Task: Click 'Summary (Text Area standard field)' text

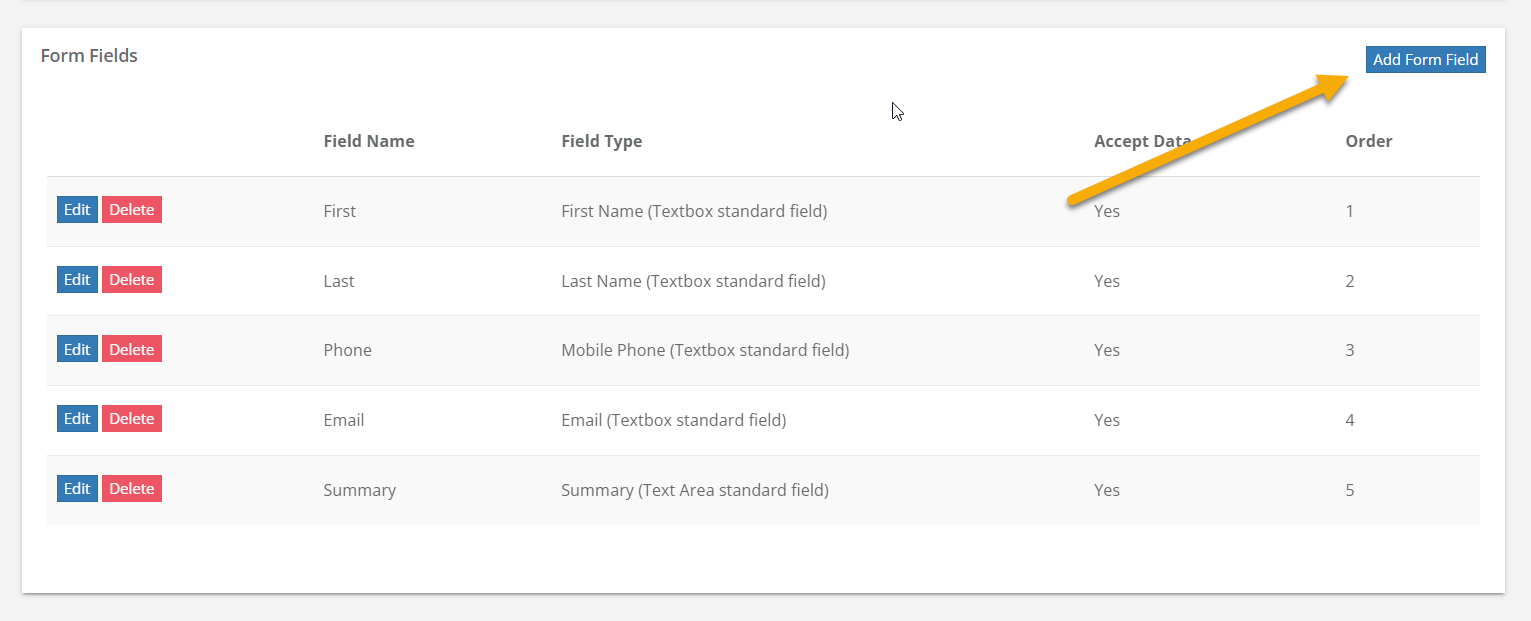Action: pyautogui.click(x=695, y=490)
